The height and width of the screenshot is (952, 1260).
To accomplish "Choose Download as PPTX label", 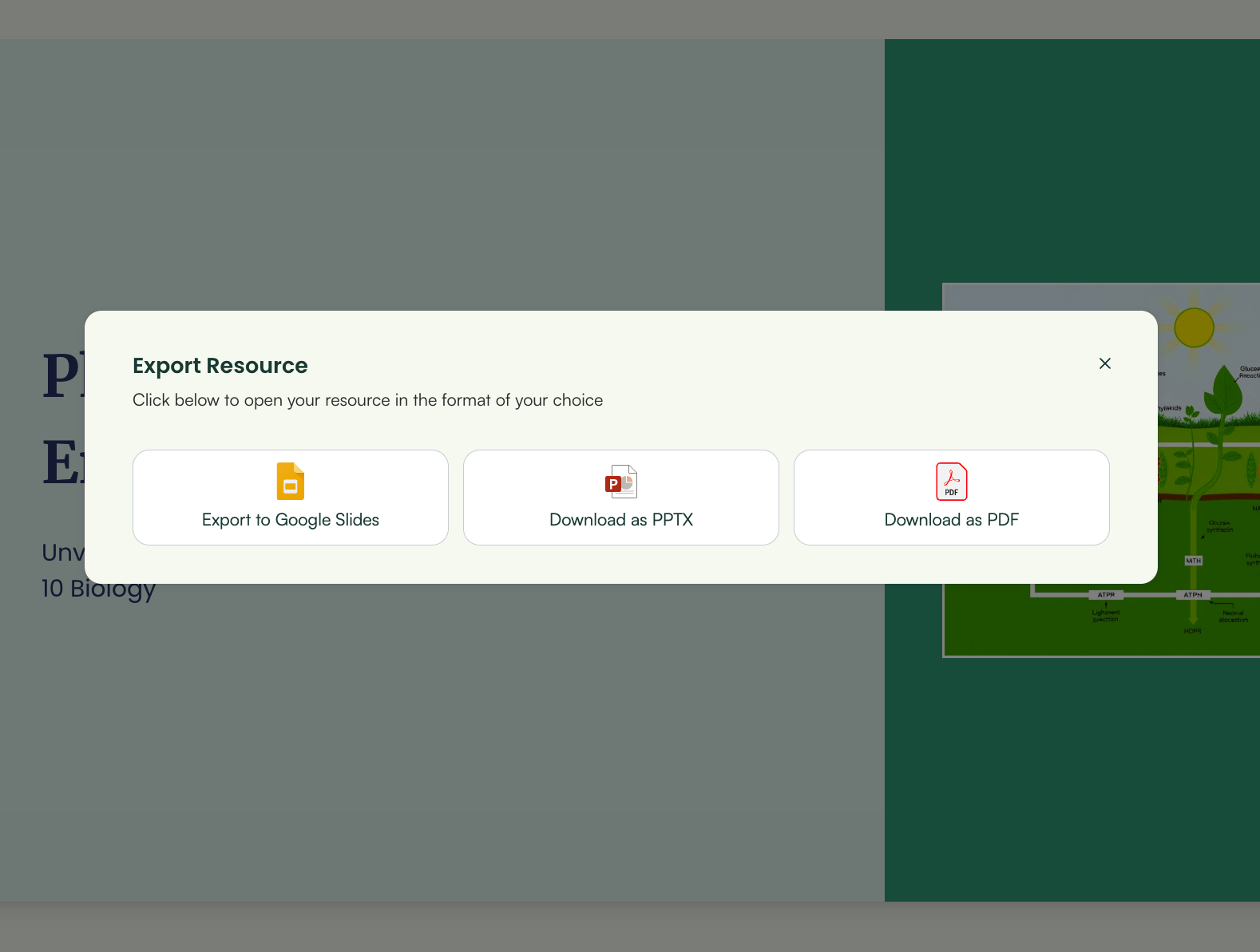I will tap(621, 520).
